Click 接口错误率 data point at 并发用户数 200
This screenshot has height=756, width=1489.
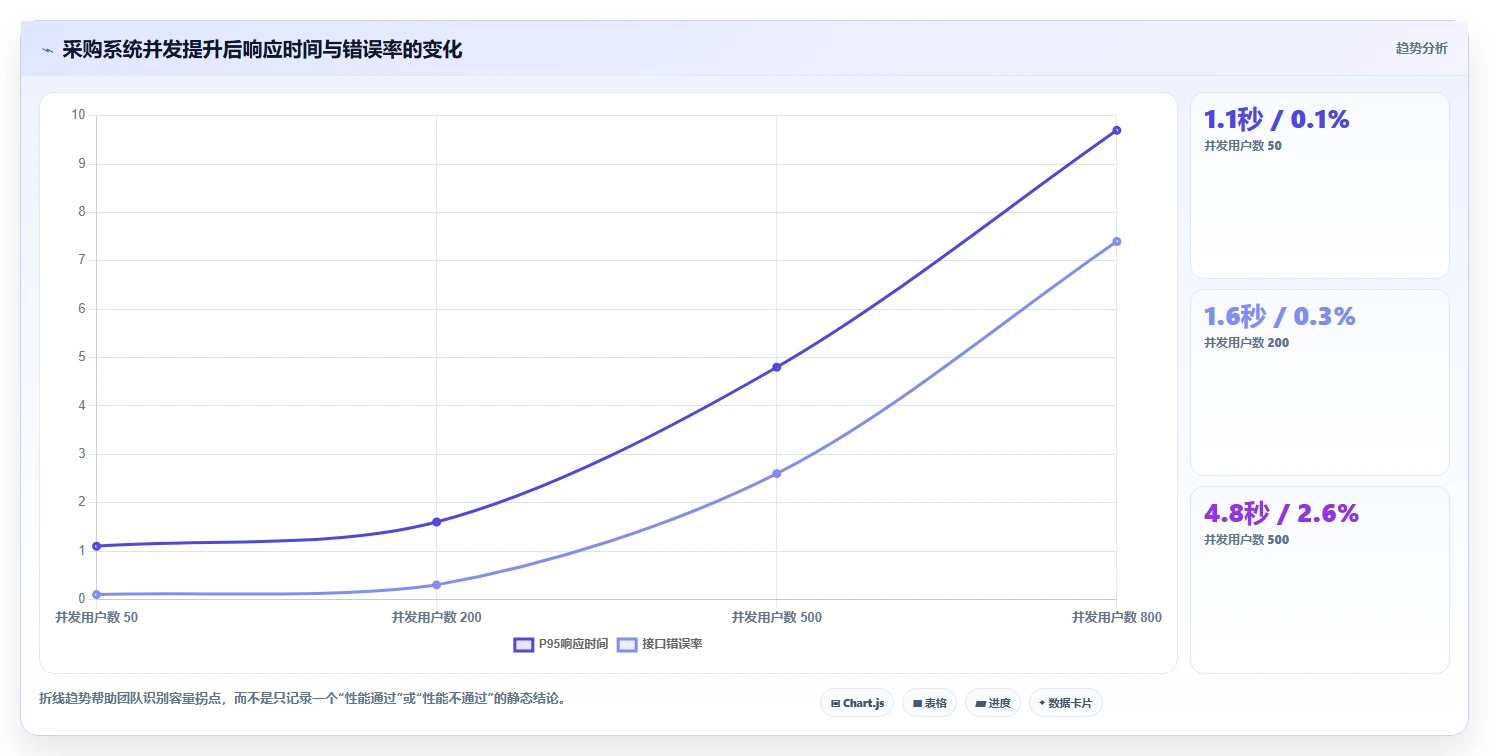(437, 585)
